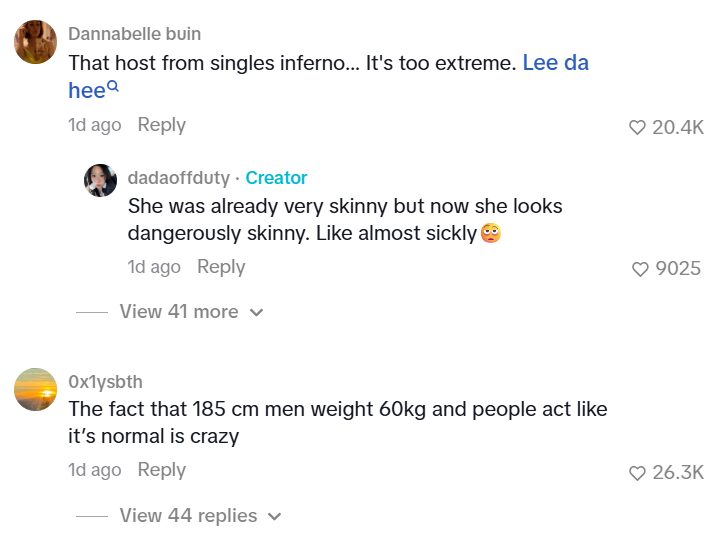Select the comment text about 185 cm men

[337, 423]
